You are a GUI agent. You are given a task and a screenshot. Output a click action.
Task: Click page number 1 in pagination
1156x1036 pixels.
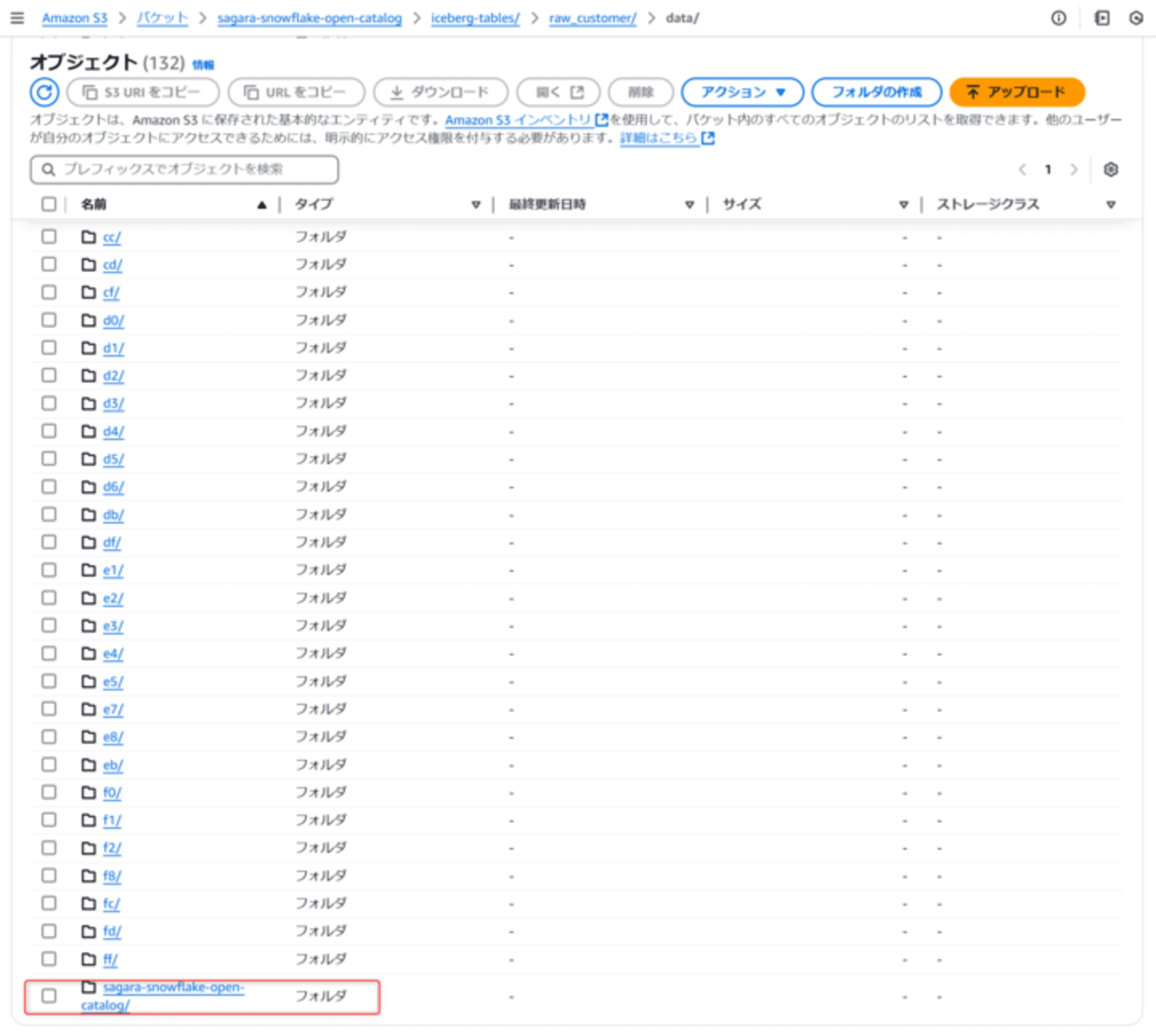[x=1048, y=169]
